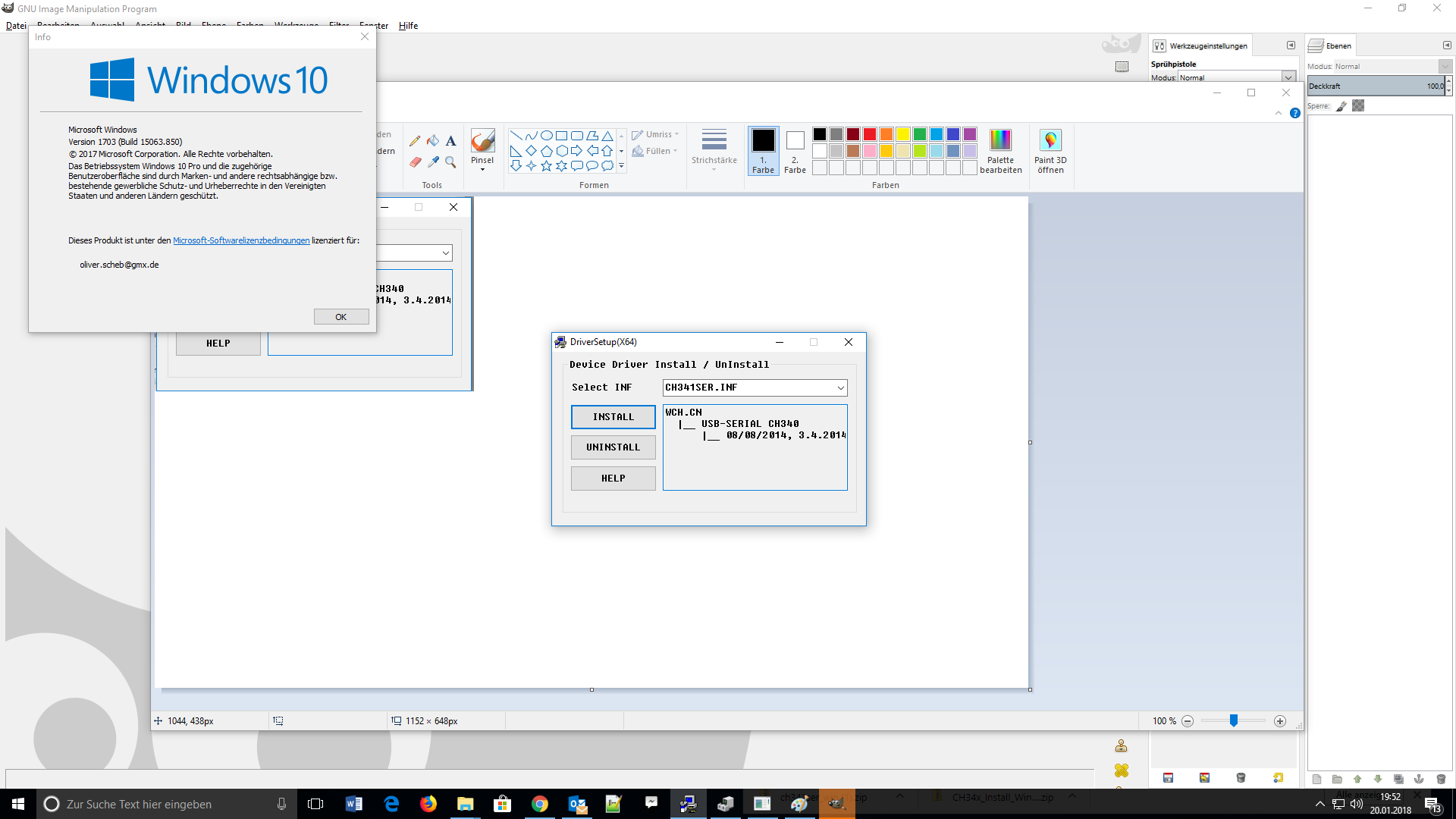Open Google Chrome from the taskbar
The width and height of the screenshot is (1456, 819).
(539, 804)
